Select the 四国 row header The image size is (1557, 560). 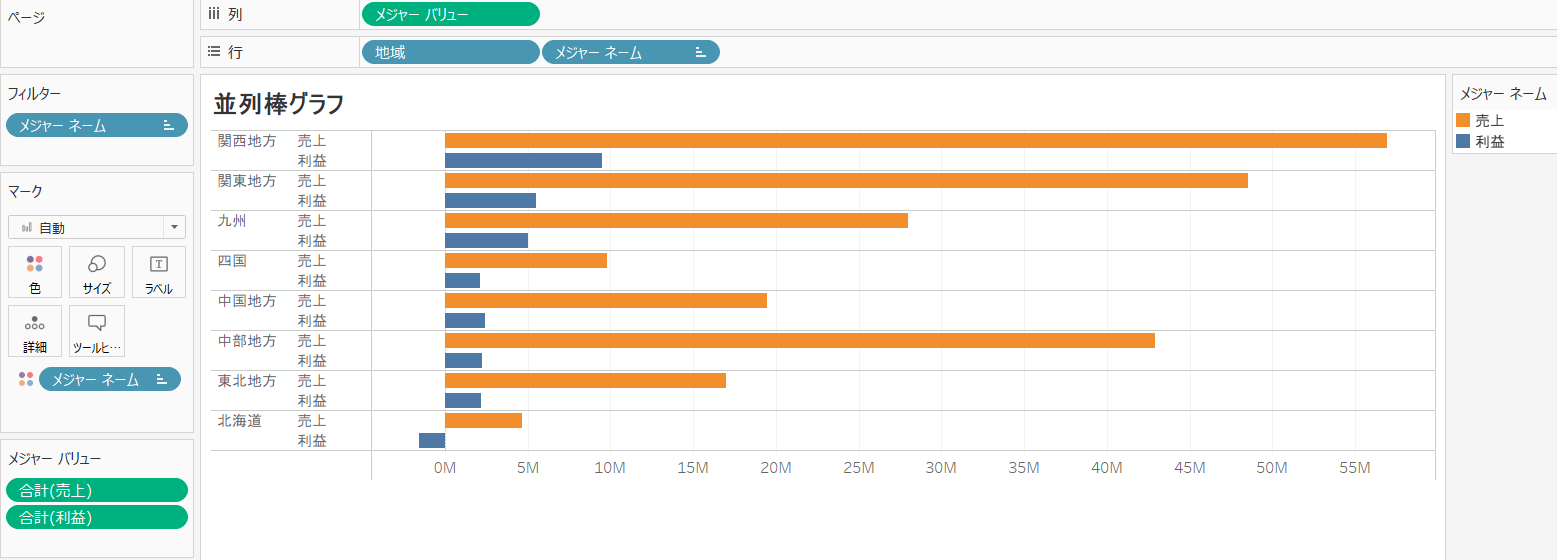232,261
